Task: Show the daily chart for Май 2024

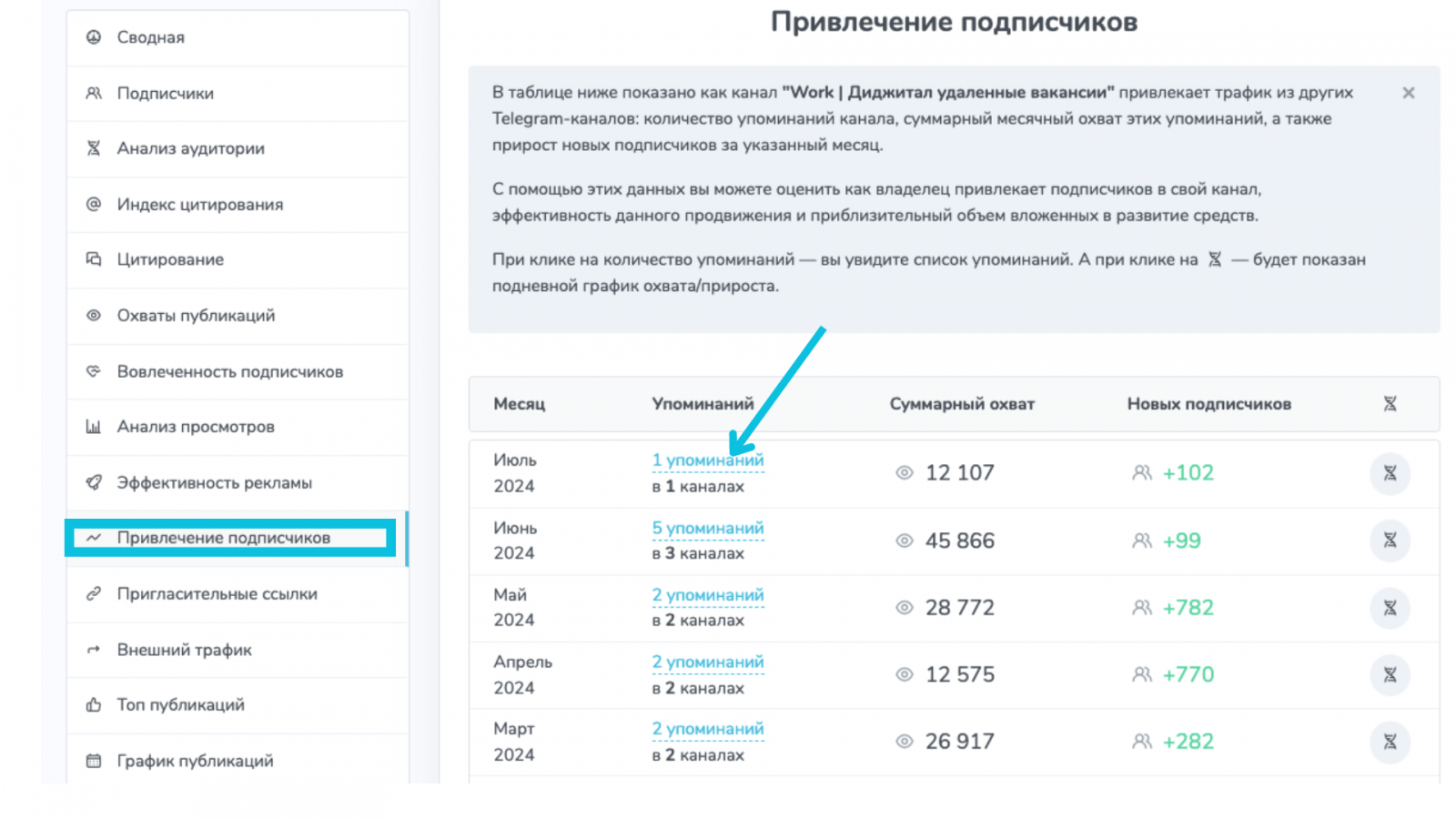Action: [1390, 608]
